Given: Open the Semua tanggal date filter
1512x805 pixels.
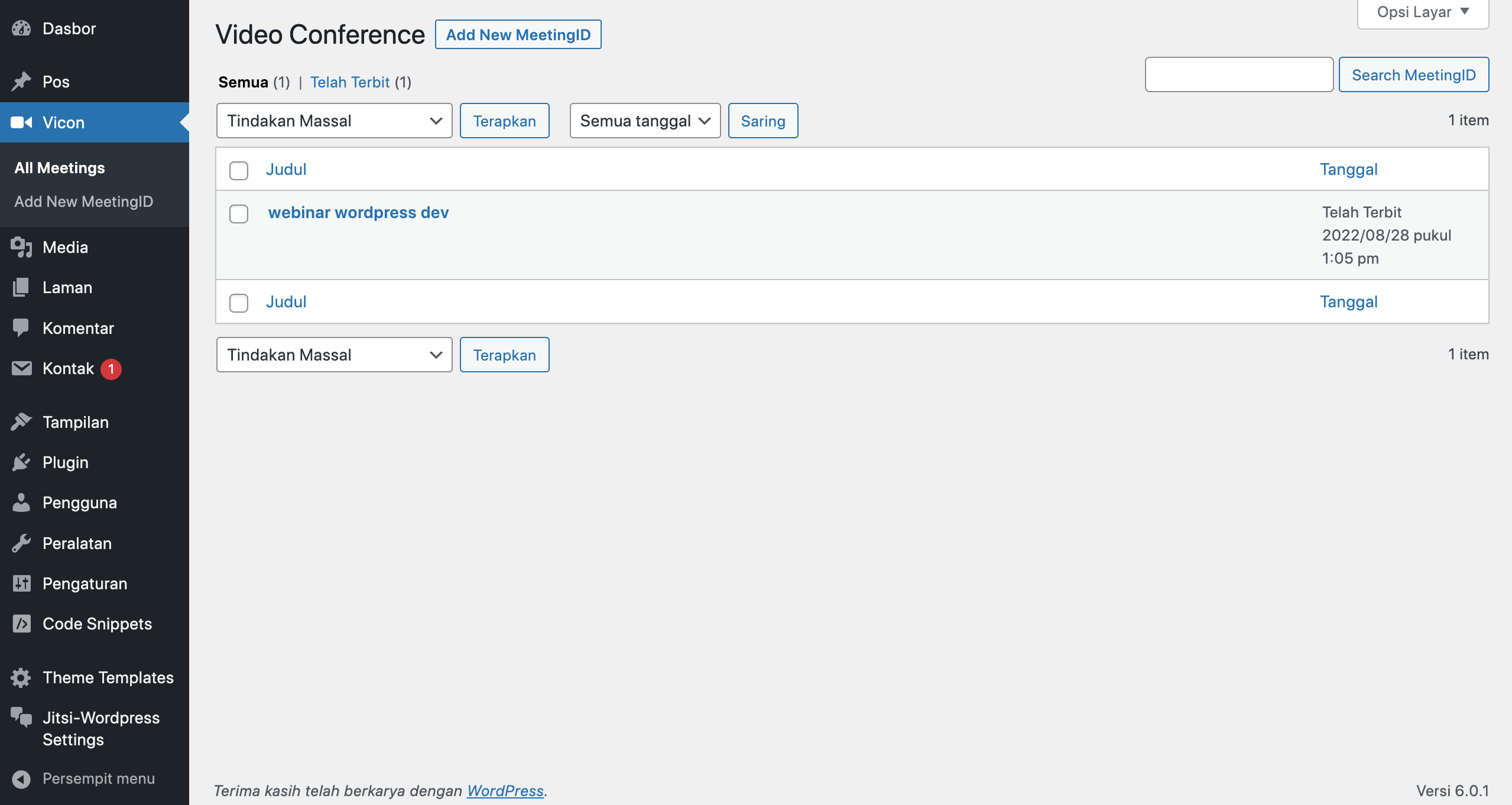Looking at the screenshot, I should 644,121.
